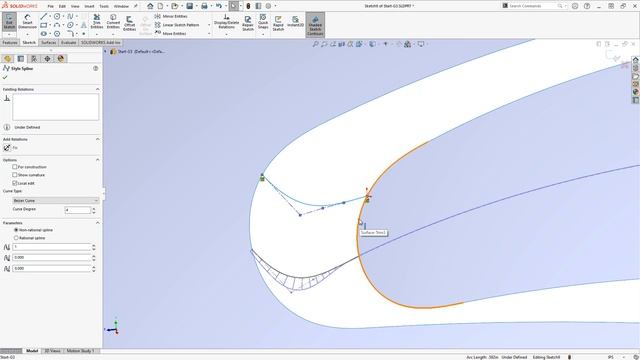Click the Repair Sketch tool
640x360 pixels.
click(x=248, y=23)
